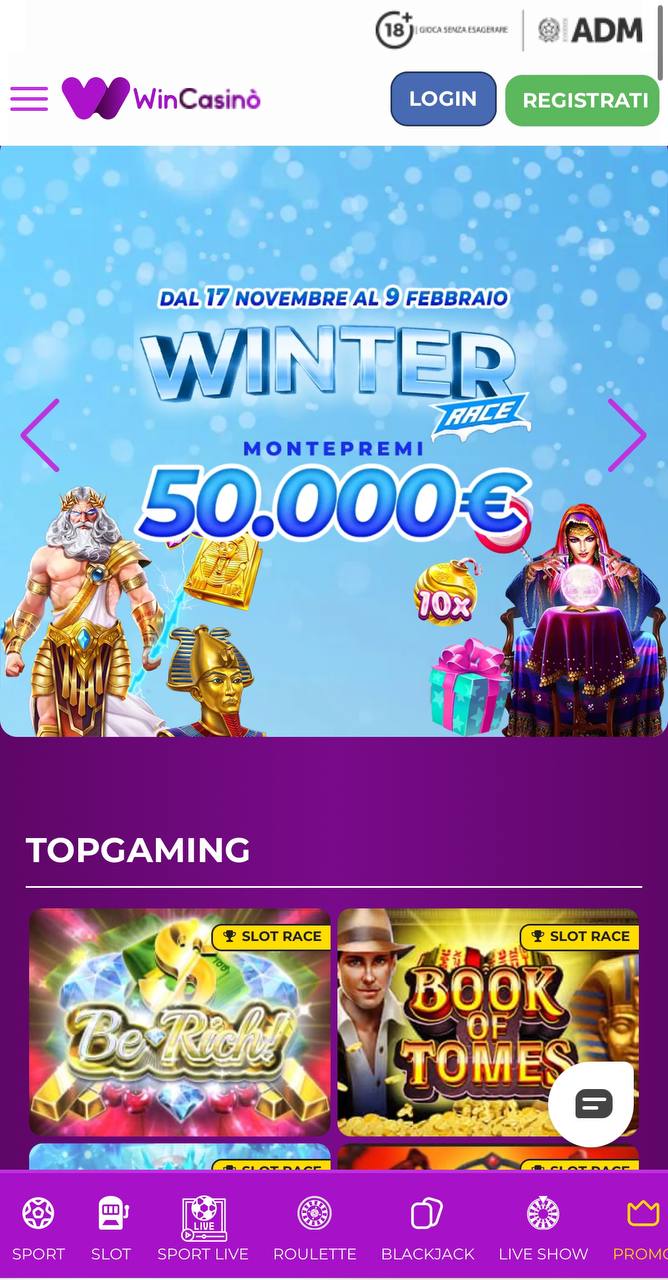The image size is (668, 1280).
Task: Tap the ADM logo
Action: 590,30
